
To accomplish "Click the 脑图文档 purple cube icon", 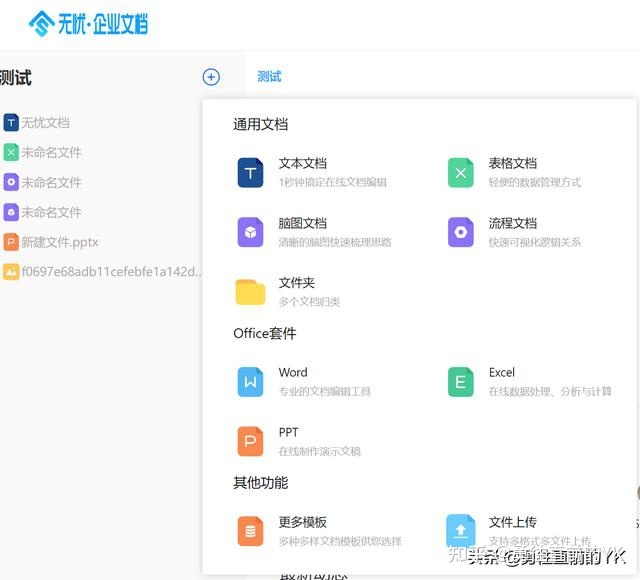I will [x=250, y=232].
